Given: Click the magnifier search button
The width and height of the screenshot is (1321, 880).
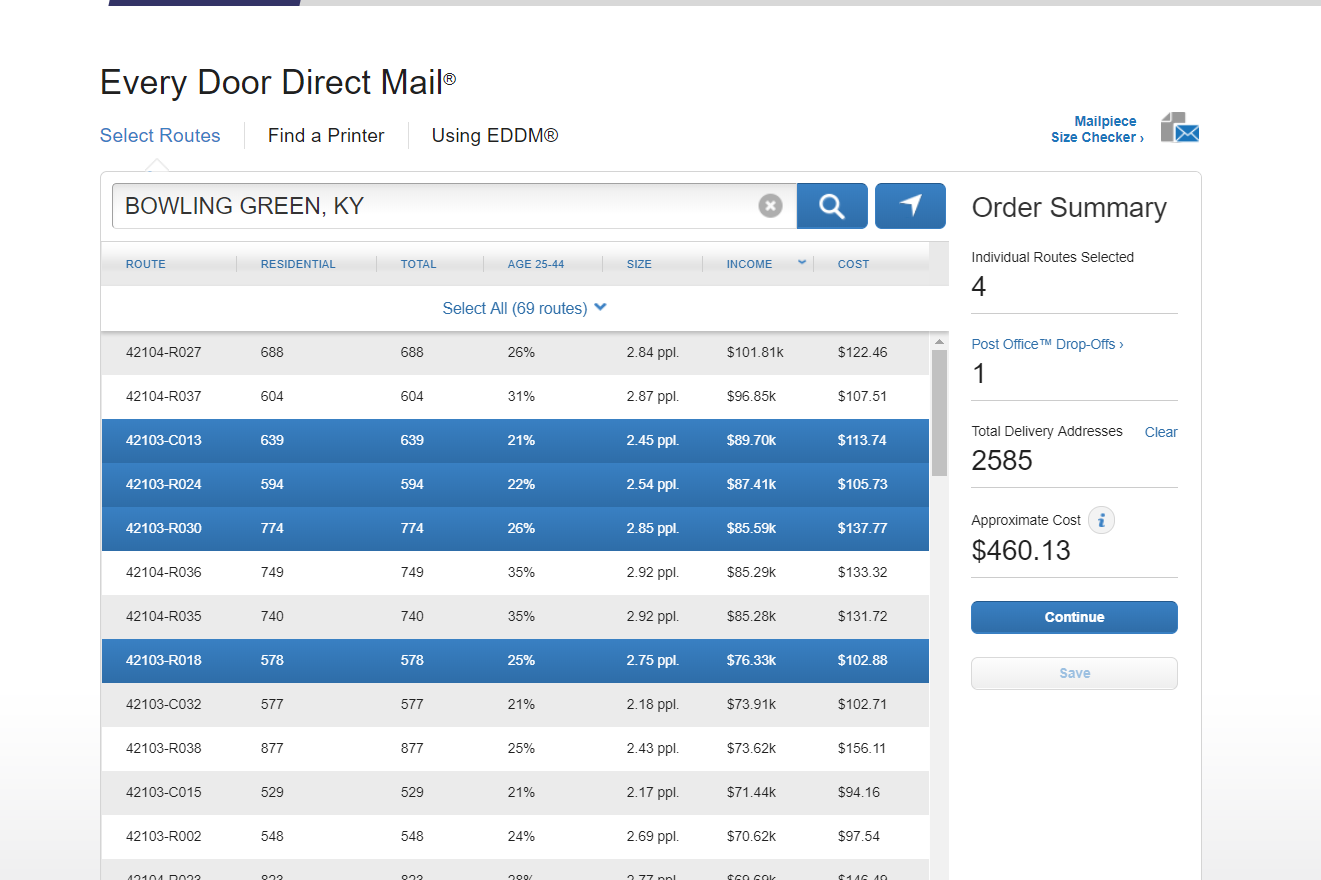Looking at the screenshot, I should pos(832,206).
